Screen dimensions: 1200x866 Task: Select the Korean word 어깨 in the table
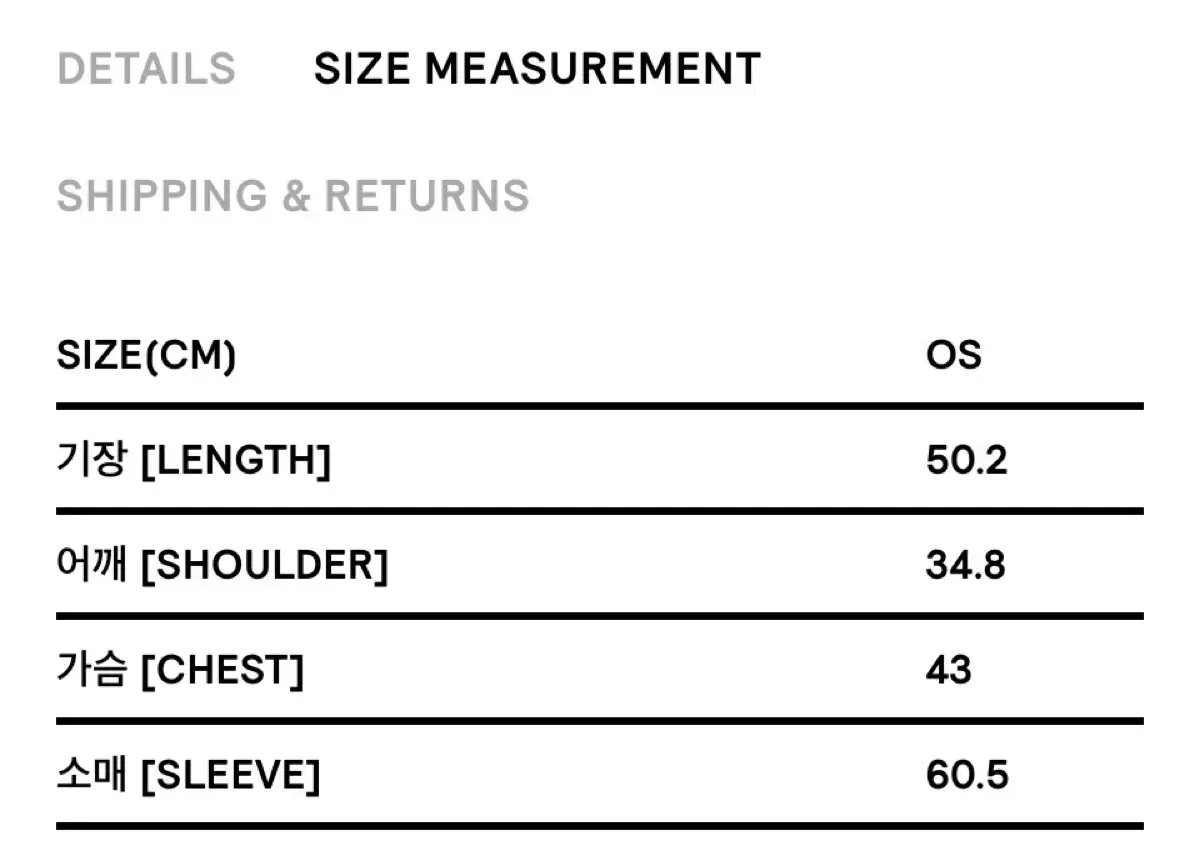pyautogui.click(x=92, y=566)
